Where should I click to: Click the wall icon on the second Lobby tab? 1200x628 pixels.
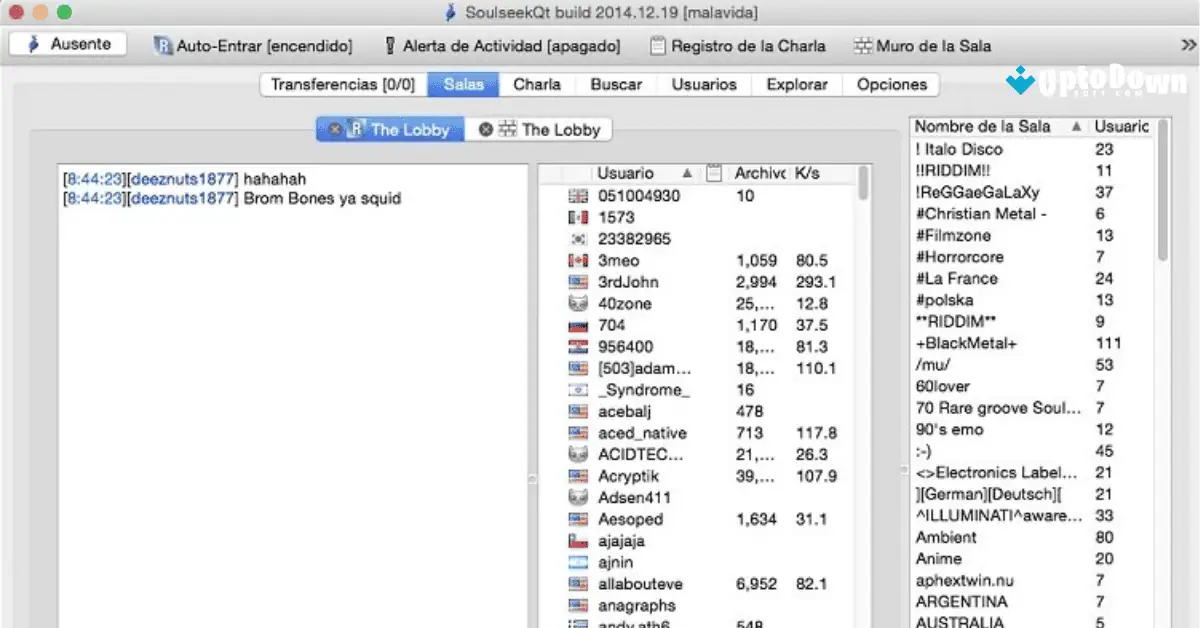point(508,129)
